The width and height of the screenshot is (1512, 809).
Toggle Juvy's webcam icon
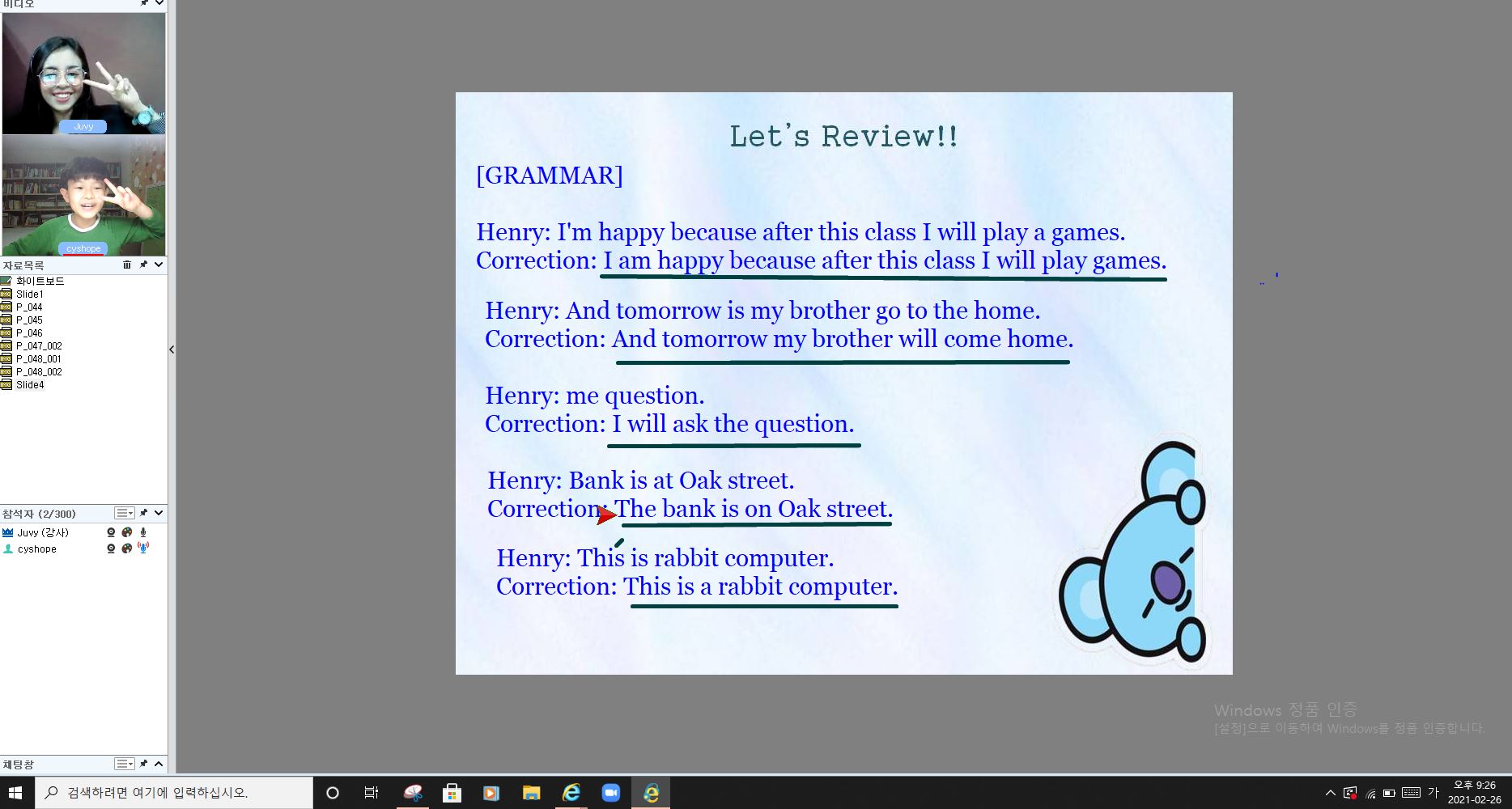[x=111, y=532]
